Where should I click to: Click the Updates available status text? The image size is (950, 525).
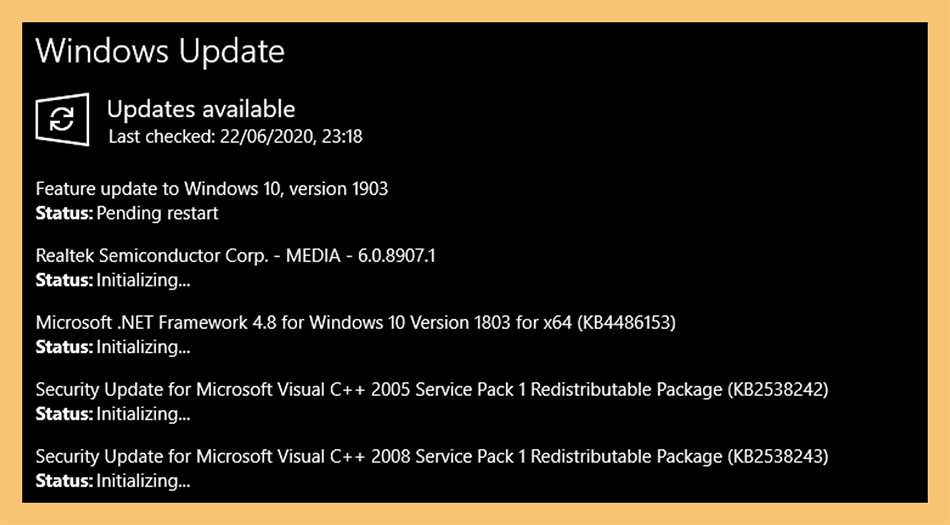pyautogui.click(x=201, y=109)
